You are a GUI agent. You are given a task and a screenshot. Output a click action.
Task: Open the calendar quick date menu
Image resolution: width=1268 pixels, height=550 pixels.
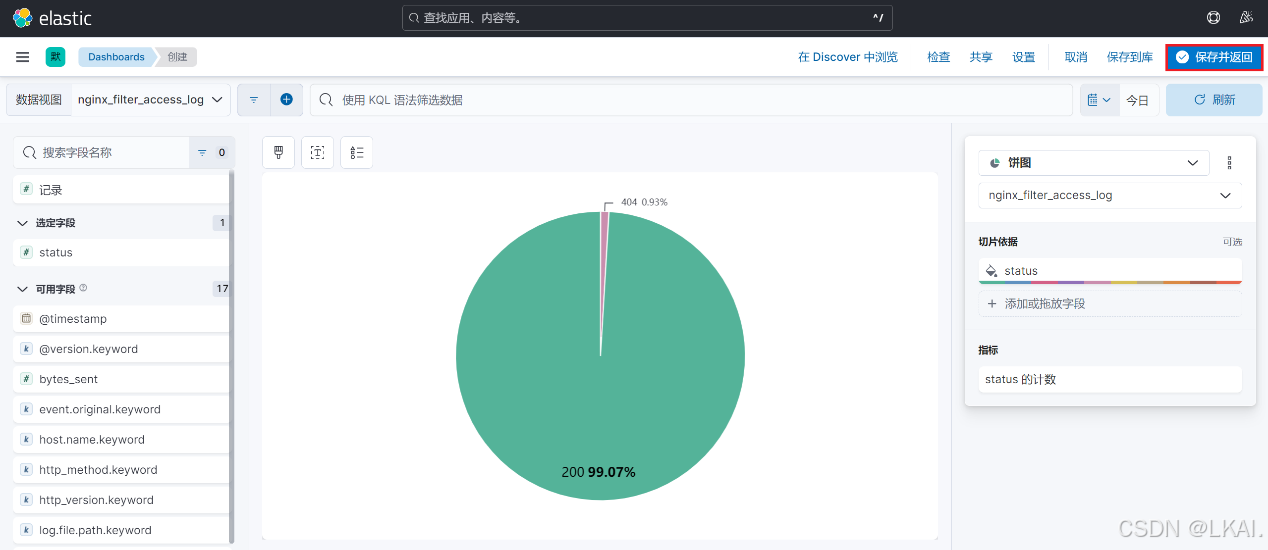coord(1099,100)
